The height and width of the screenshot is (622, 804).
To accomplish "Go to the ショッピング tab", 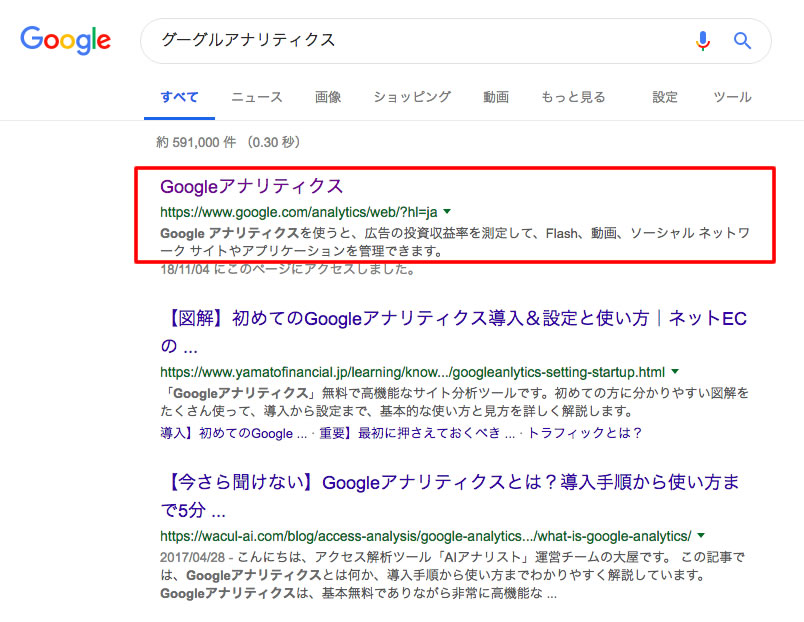I will (x=412, y=97).
